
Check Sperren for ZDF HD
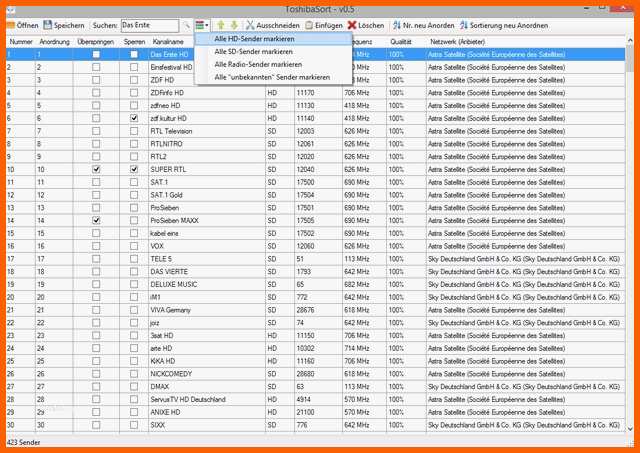[134, 80]
